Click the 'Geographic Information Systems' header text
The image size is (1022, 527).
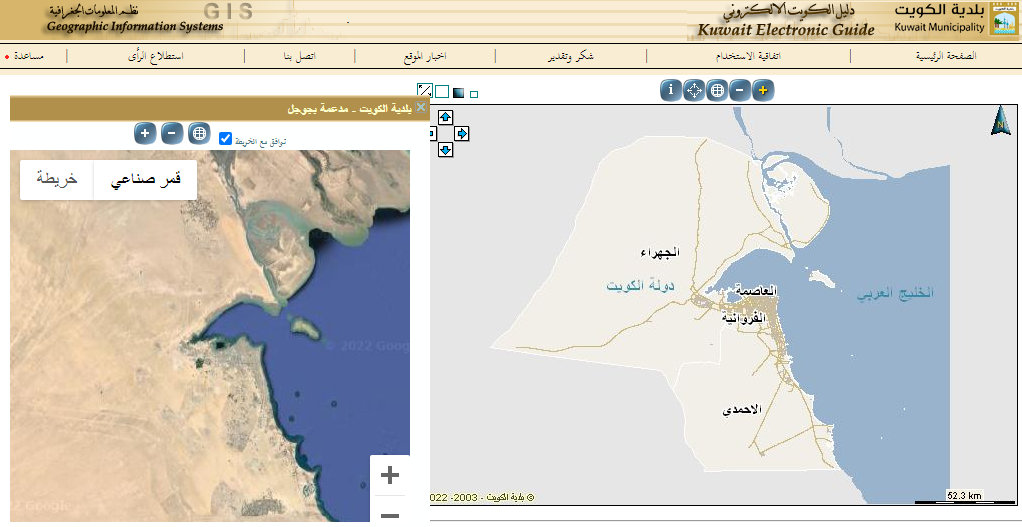pyautogui.click(x=135, y=27)
